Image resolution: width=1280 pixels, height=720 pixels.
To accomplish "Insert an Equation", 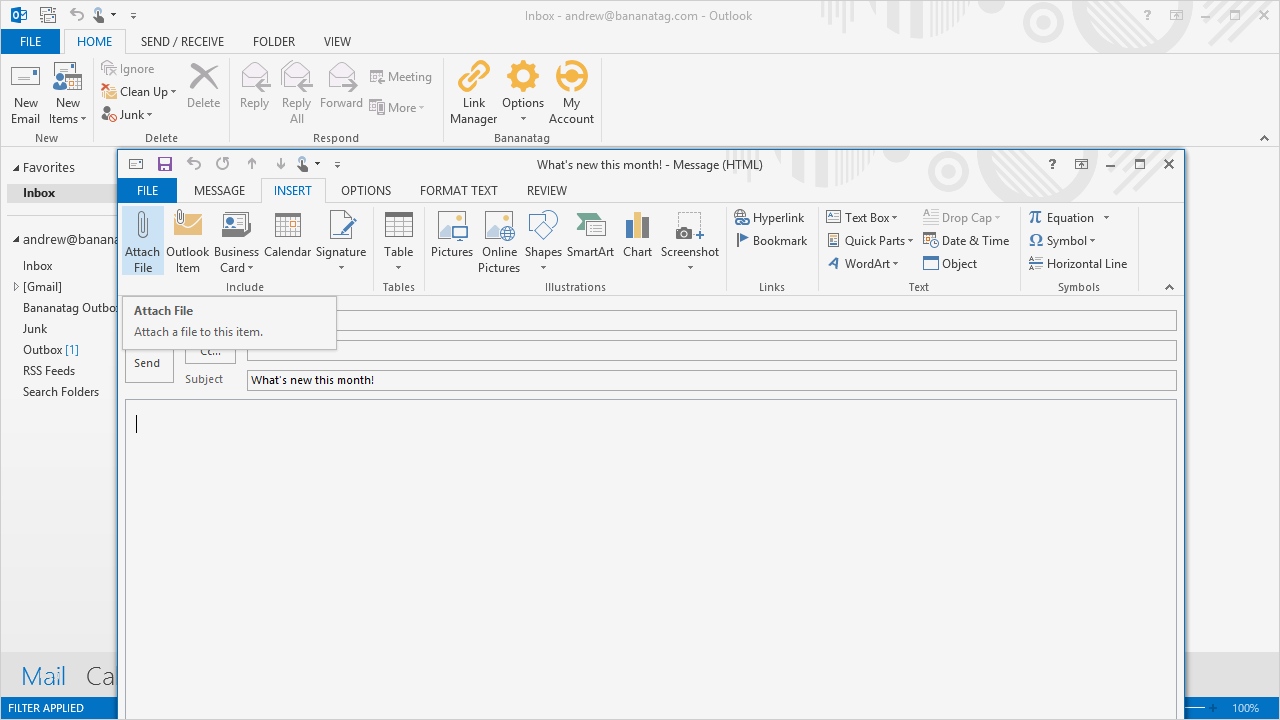I will (1069, 218).
